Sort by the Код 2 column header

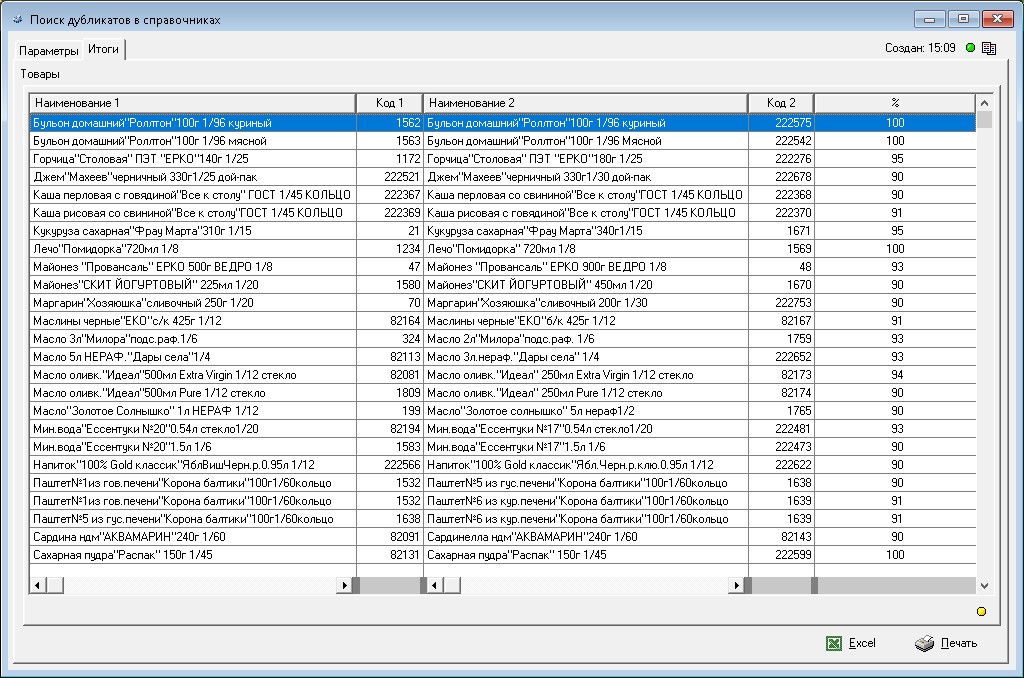click(781, 103)
